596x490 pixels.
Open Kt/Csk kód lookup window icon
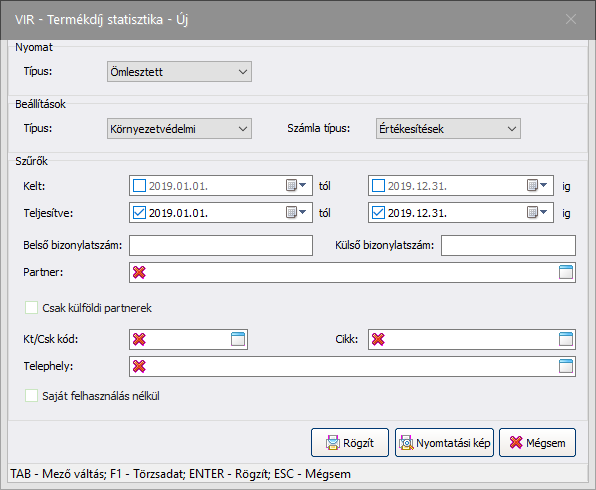[x=238, y=339]
